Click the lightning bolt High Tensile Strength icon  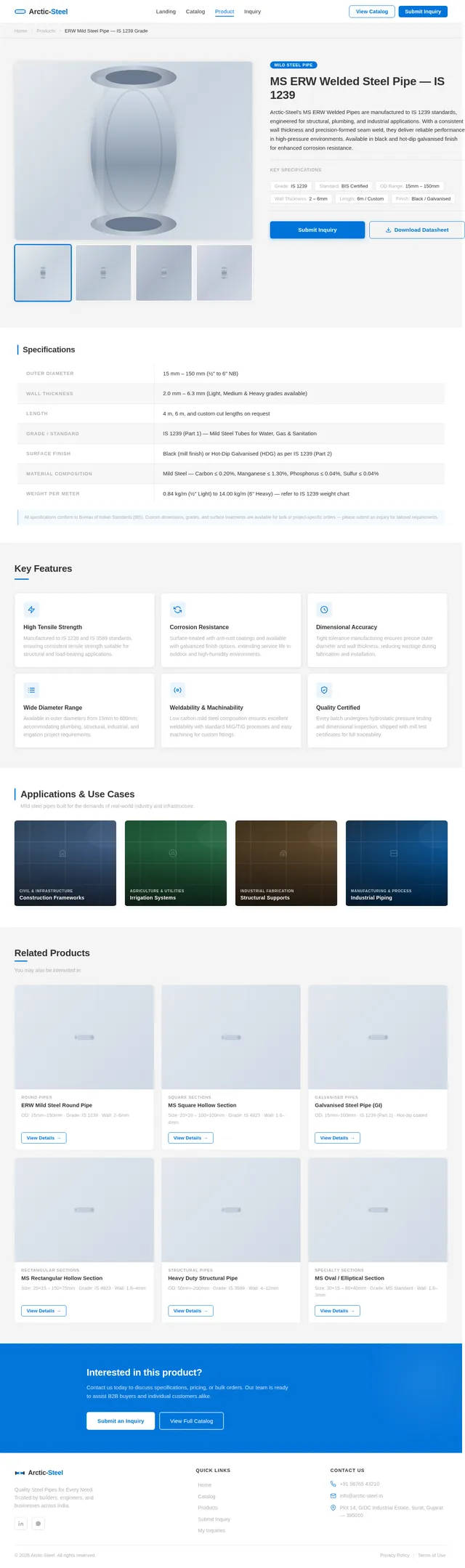(31, 610)
